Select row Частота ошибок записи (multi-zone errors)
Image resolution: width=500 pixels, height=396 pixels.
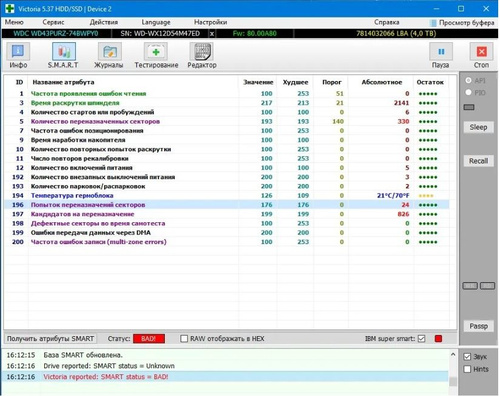(227, 242)
